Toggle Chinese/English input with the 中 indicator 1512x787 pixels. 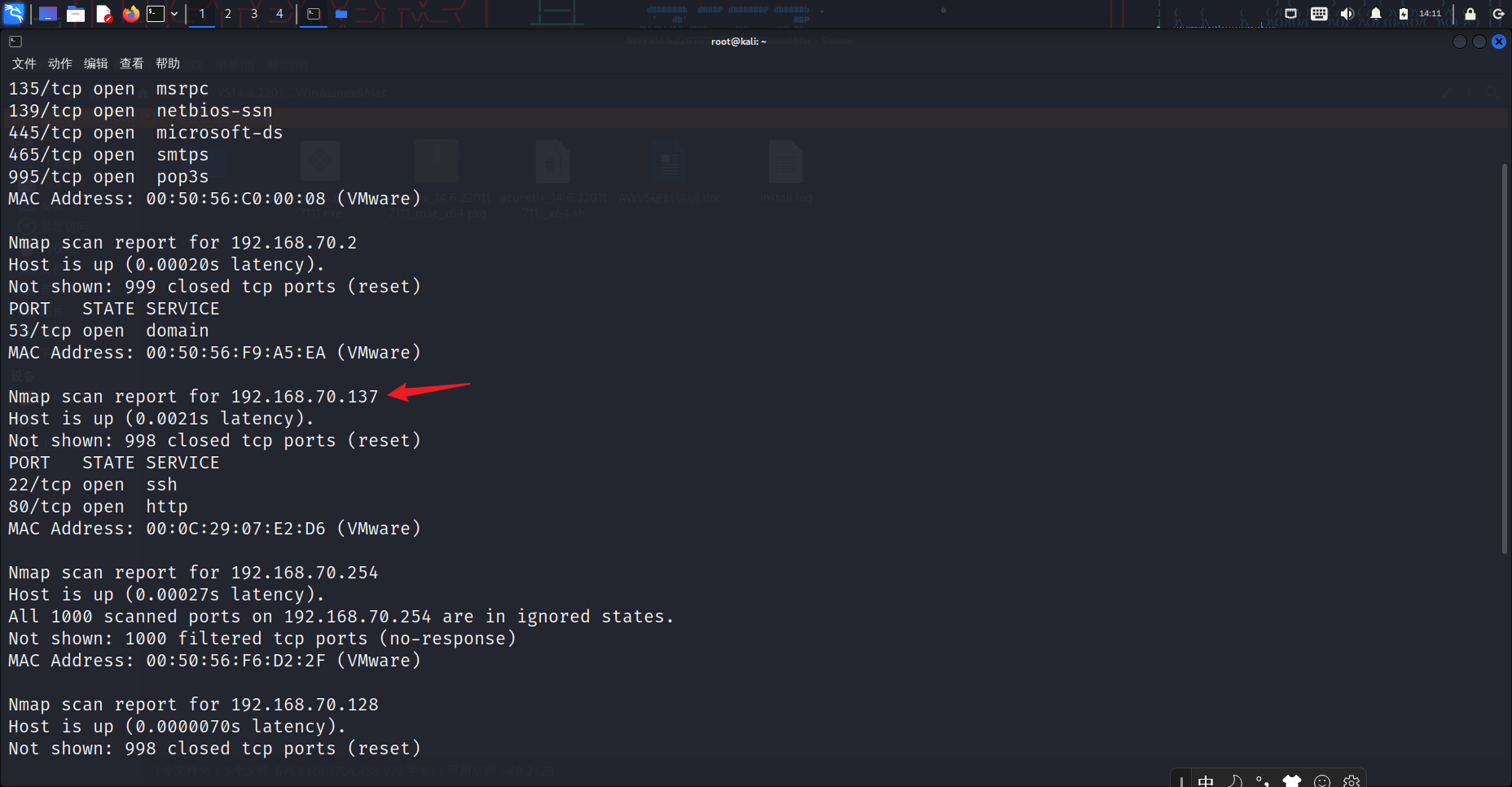1206,780
